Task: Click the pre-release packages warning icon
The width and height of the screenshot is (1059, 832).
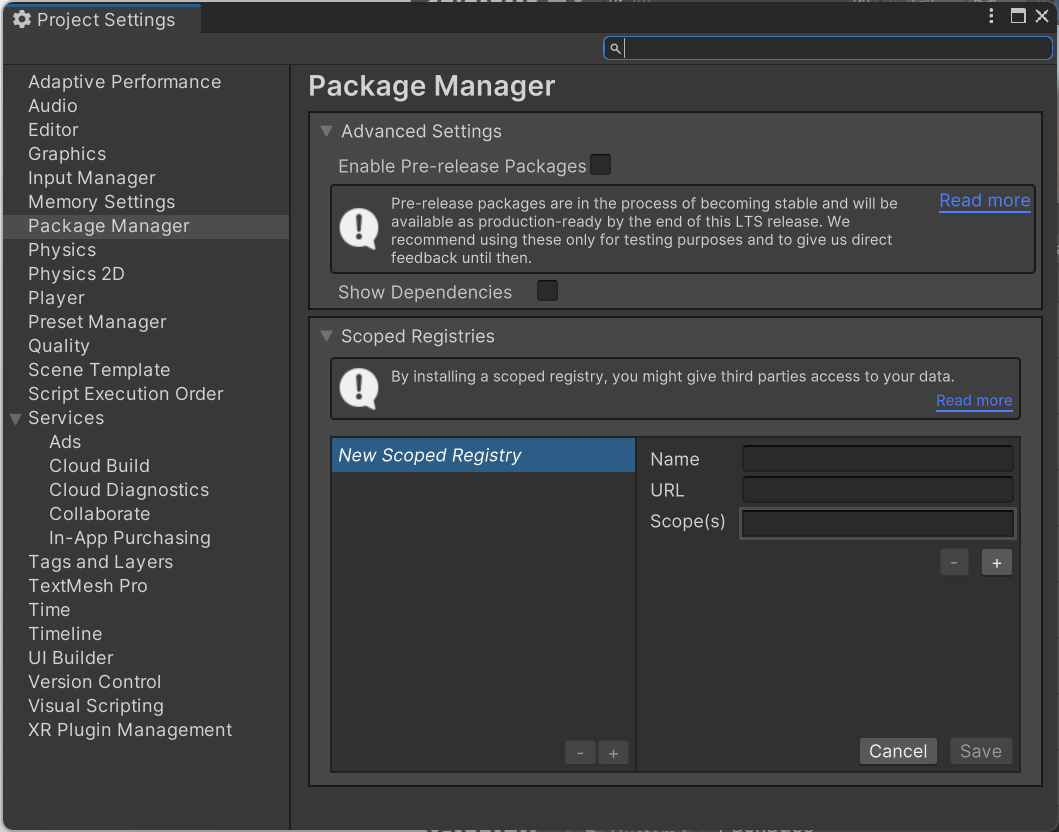Action: pos(359,228)
